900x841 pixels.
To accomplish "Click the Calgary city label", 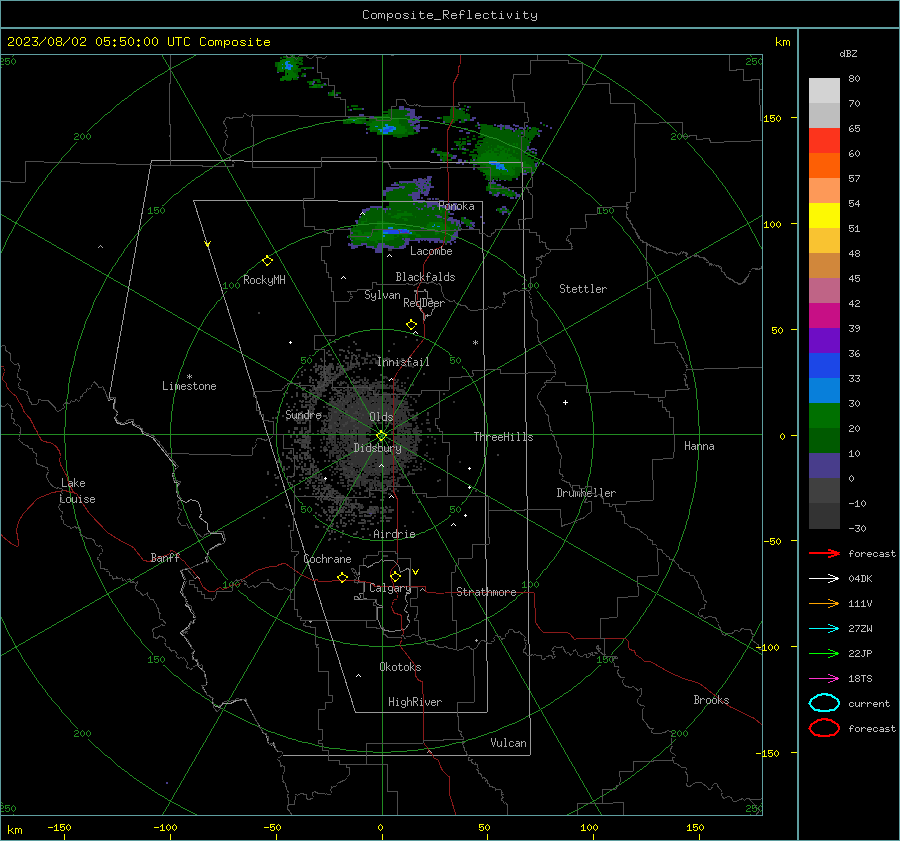I will point(390,588).
